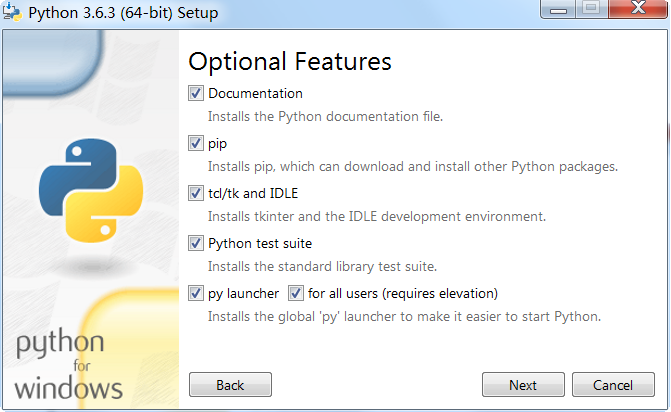Screen dimensions: 671x412
Task: Uncheck the py launcher checkbox
Action: click(x=196, y=293)
